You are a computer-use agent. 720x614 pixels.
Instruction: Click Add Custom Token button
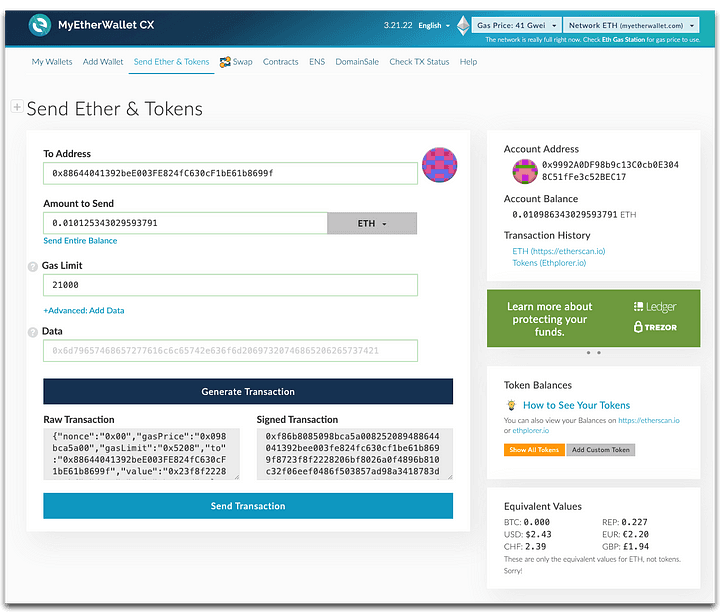pos(601,450)
